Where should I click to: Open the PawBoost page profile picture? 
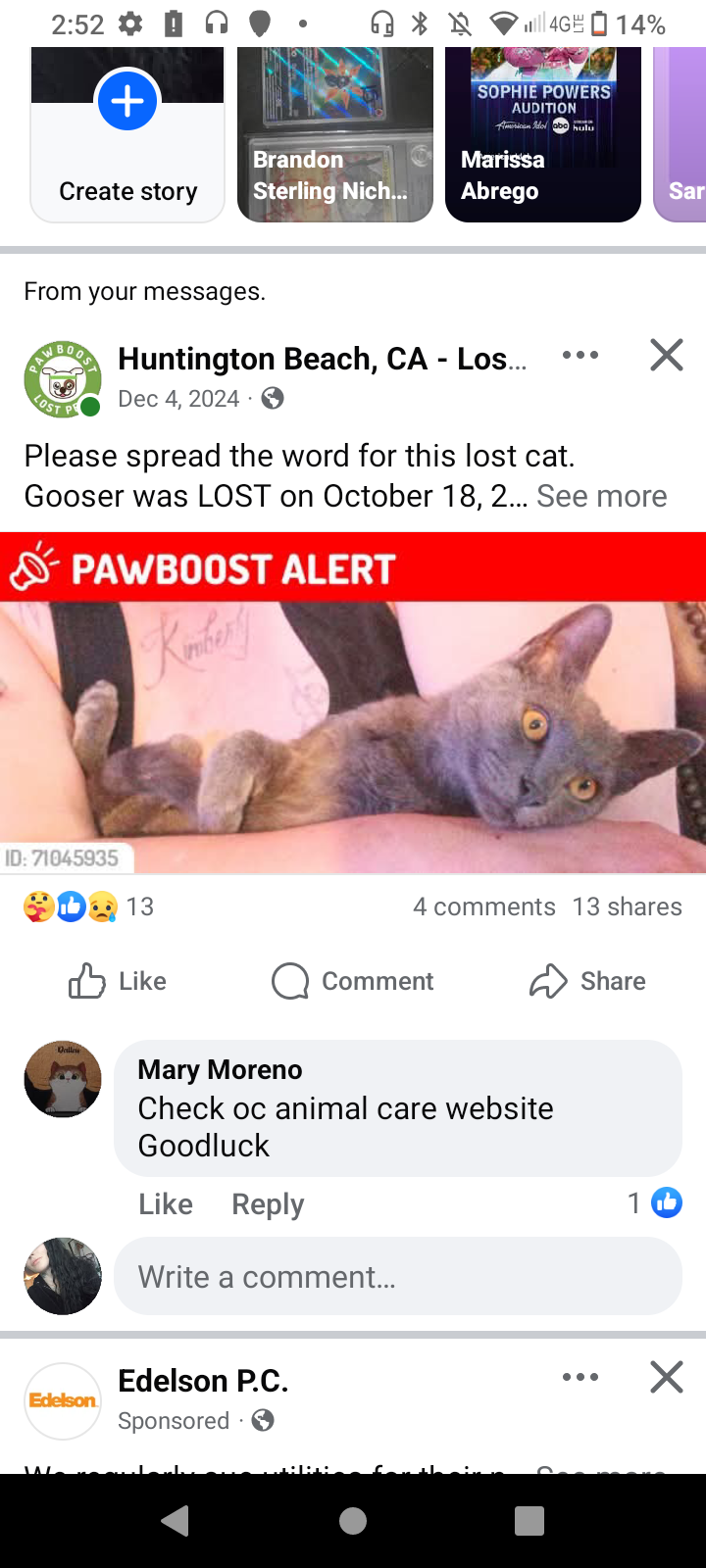pos(62,379)
